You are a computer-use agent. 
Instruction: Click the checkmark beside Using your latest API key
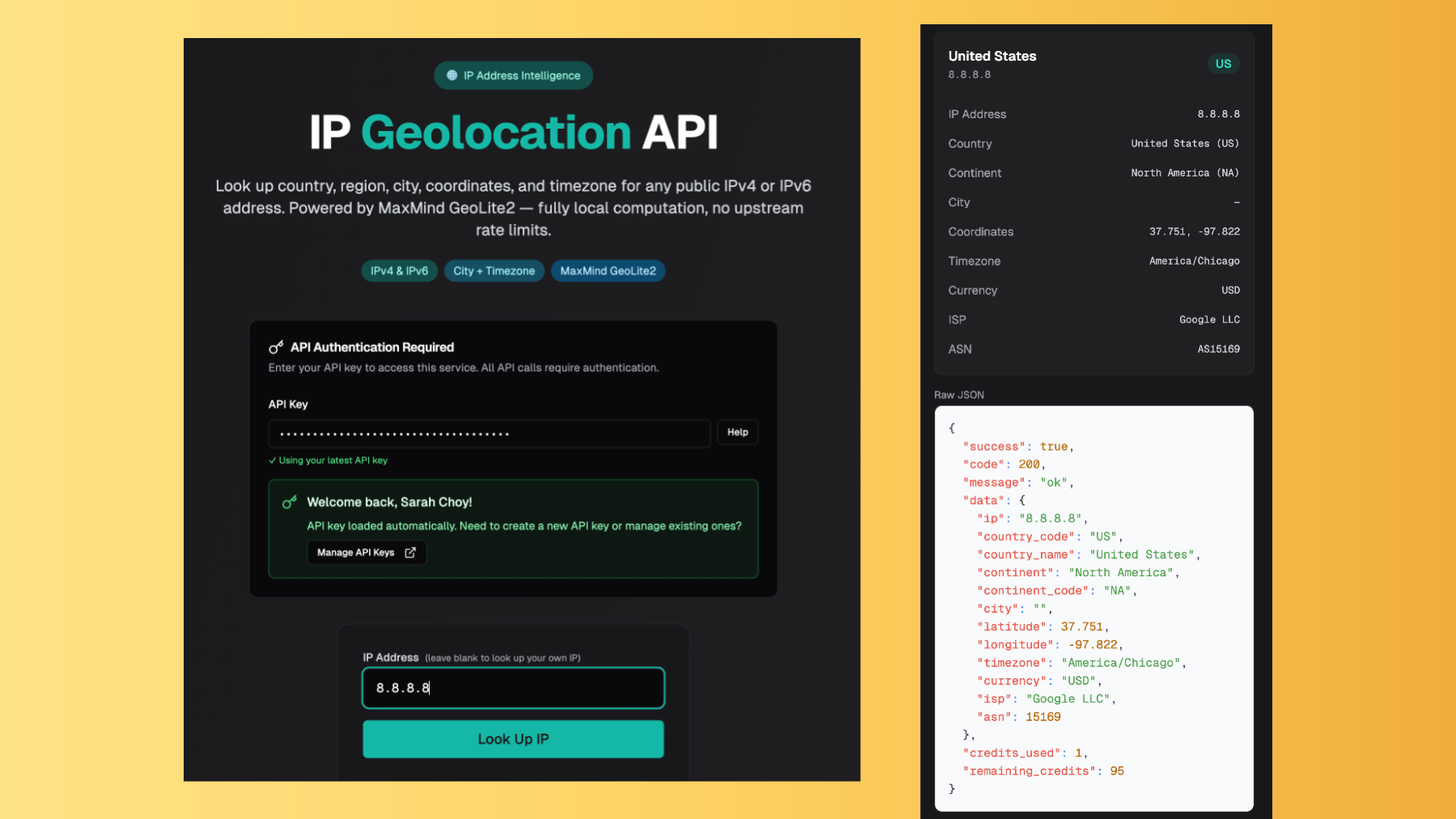272,460
